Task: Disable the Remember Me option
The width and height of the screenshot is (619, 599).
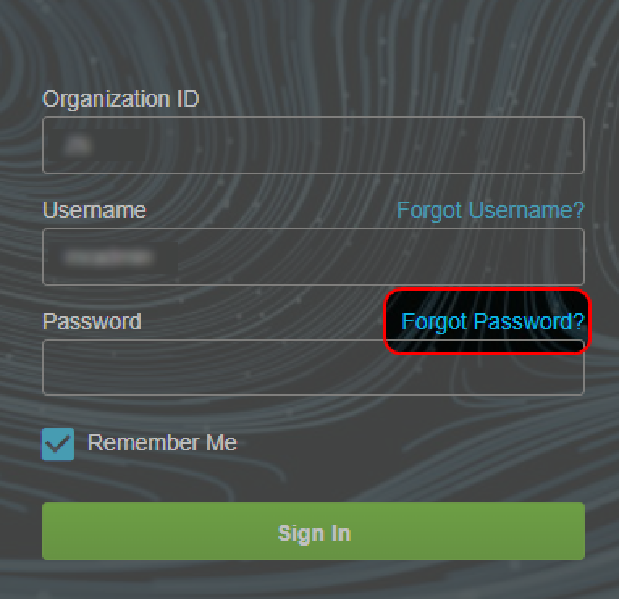Action: tap(58, 444)
